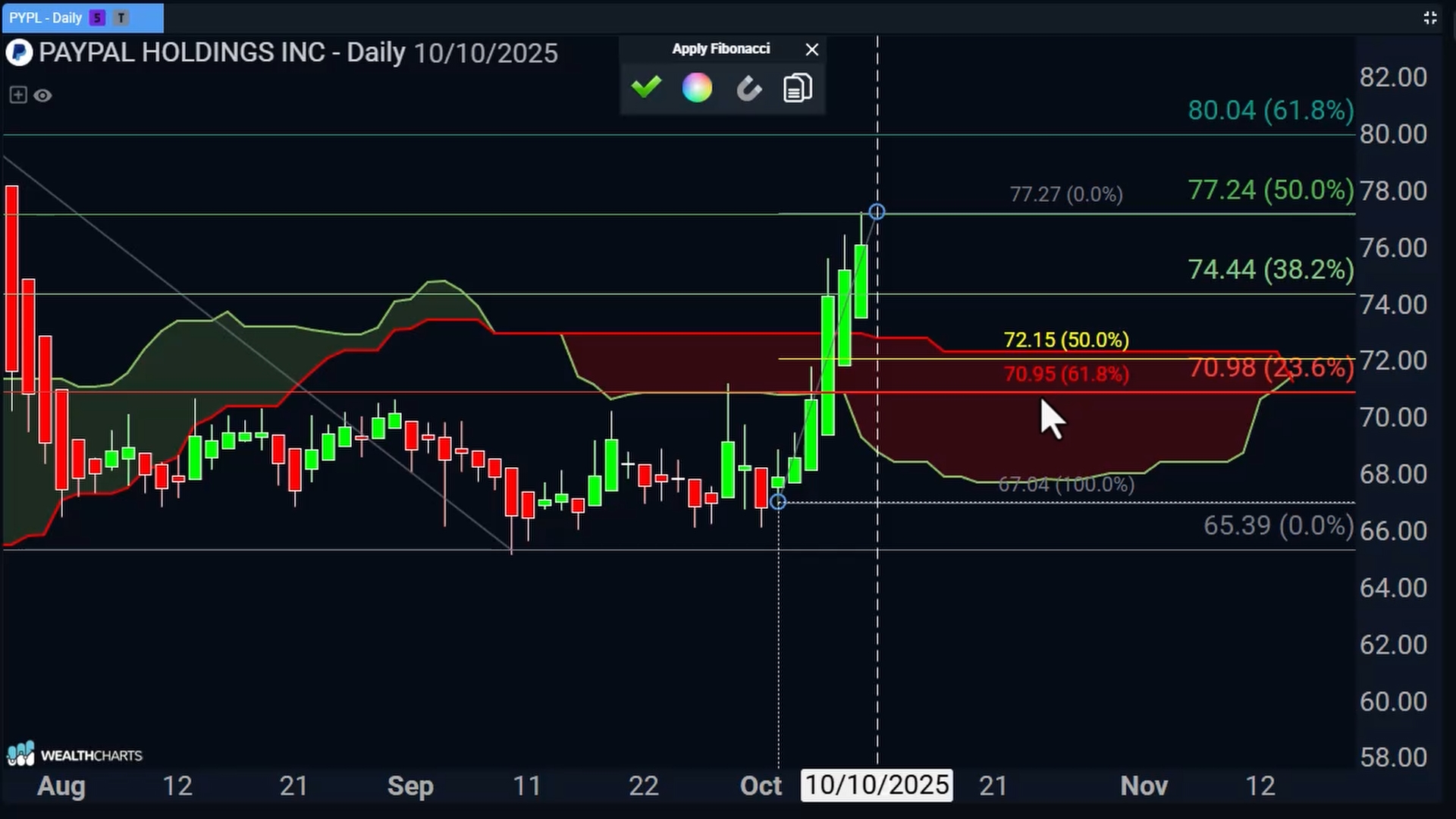
Task: Confirm Fibonacci with the green checkmark
Action: tap(646, 88)
